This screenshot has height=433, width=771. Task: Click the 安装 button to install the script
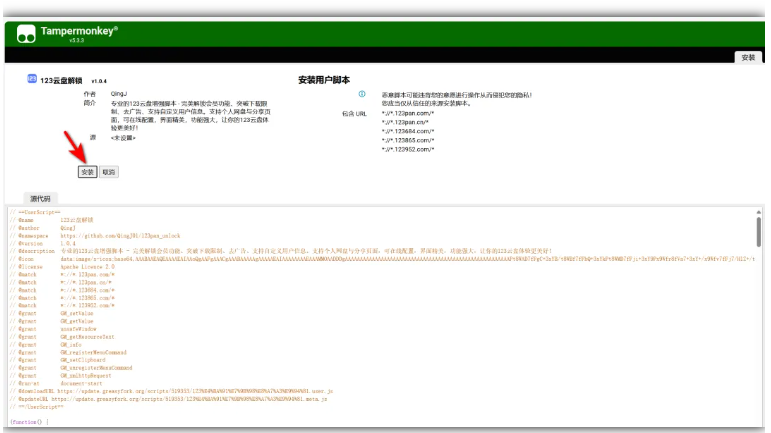pyautogui.click(x=88, y=172)
